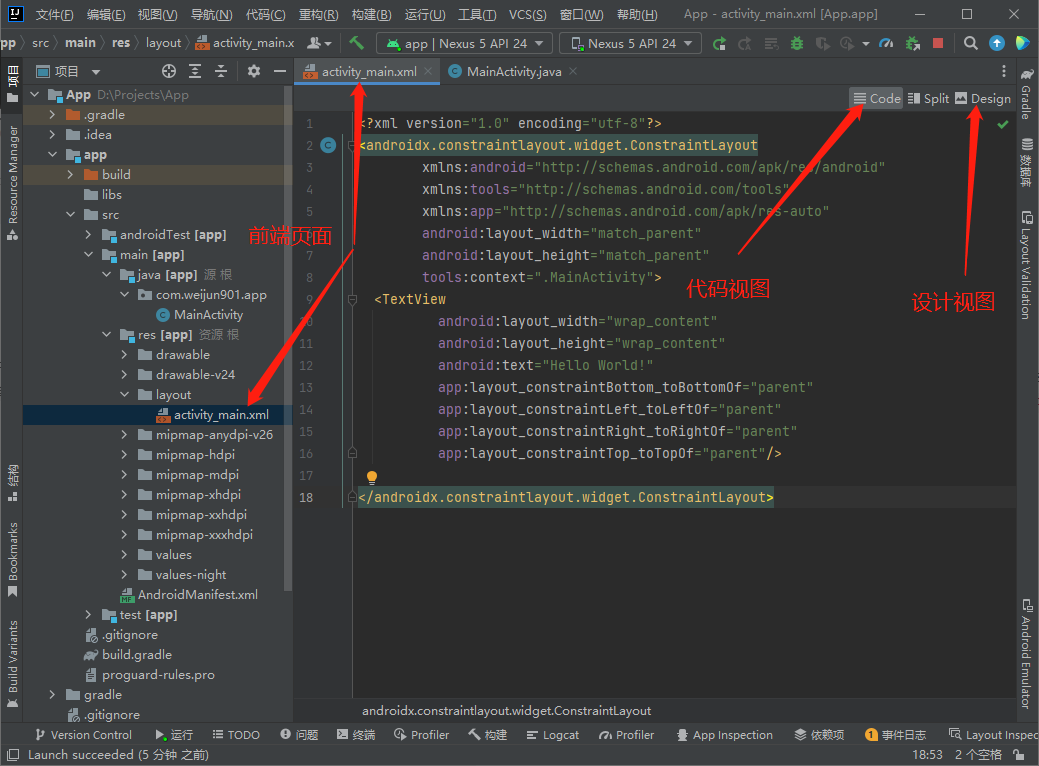Click the locate target icon in project panel
This screenshot has width=1039, height=766.
click(169, 71)
